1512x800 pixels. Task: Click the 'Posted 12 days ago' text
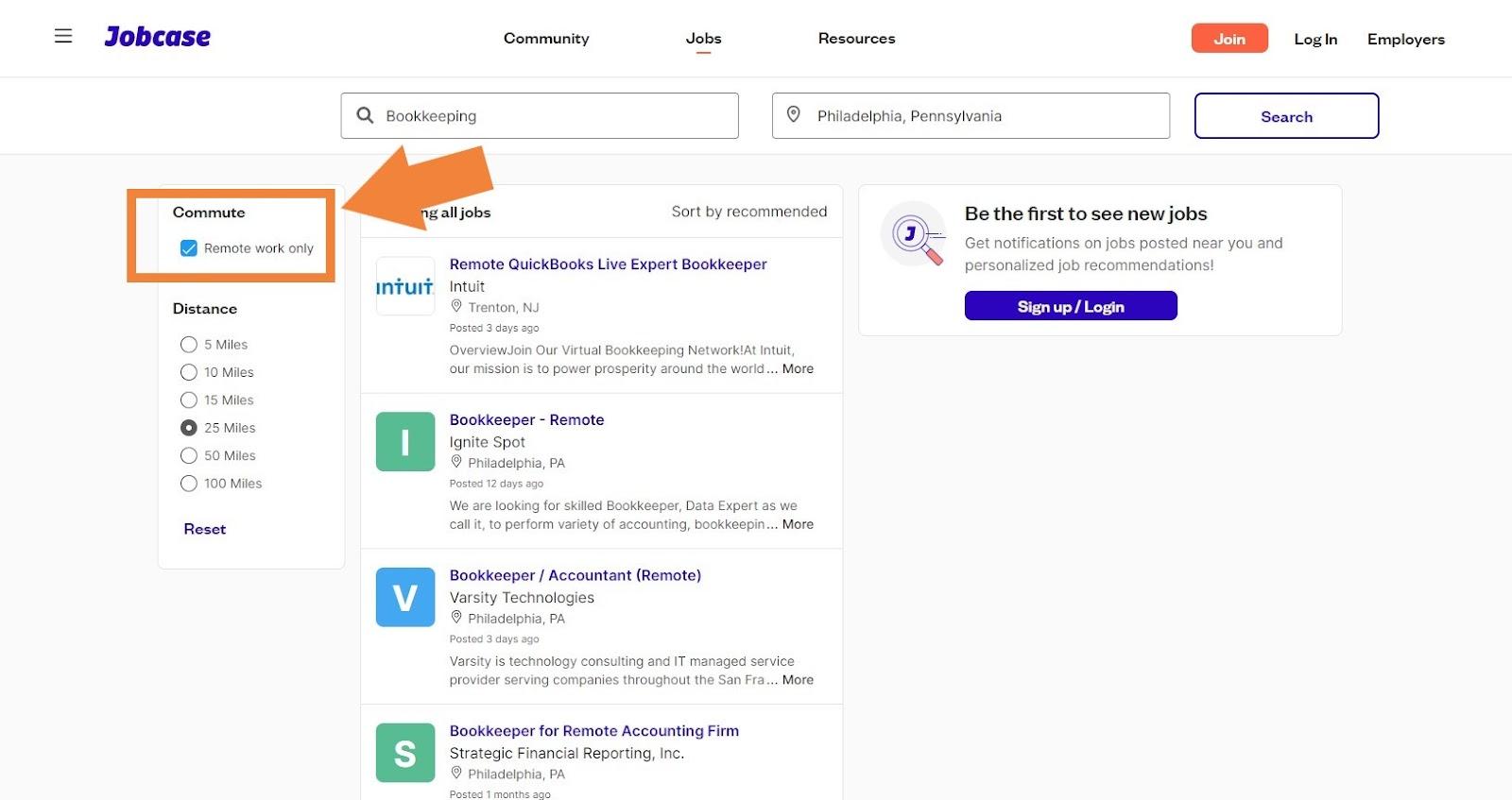[496, 484]
